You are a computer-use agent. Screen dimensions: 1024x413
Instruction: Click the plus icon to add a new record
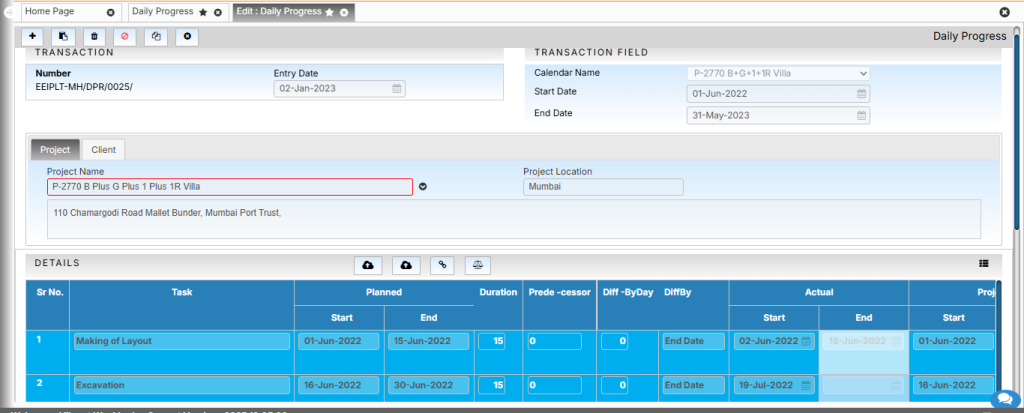click(x=33, y=36)
